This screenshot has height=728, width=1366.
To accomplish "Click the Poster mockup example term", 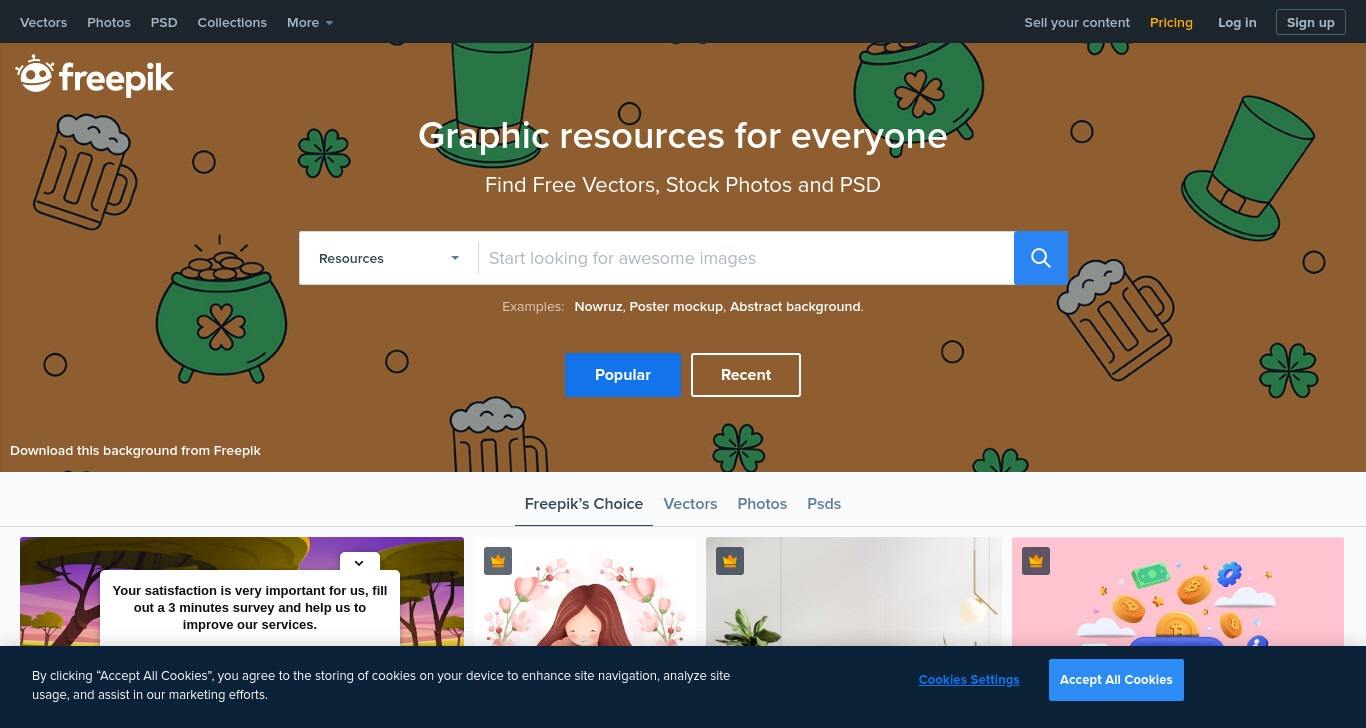I will point(676,307).
